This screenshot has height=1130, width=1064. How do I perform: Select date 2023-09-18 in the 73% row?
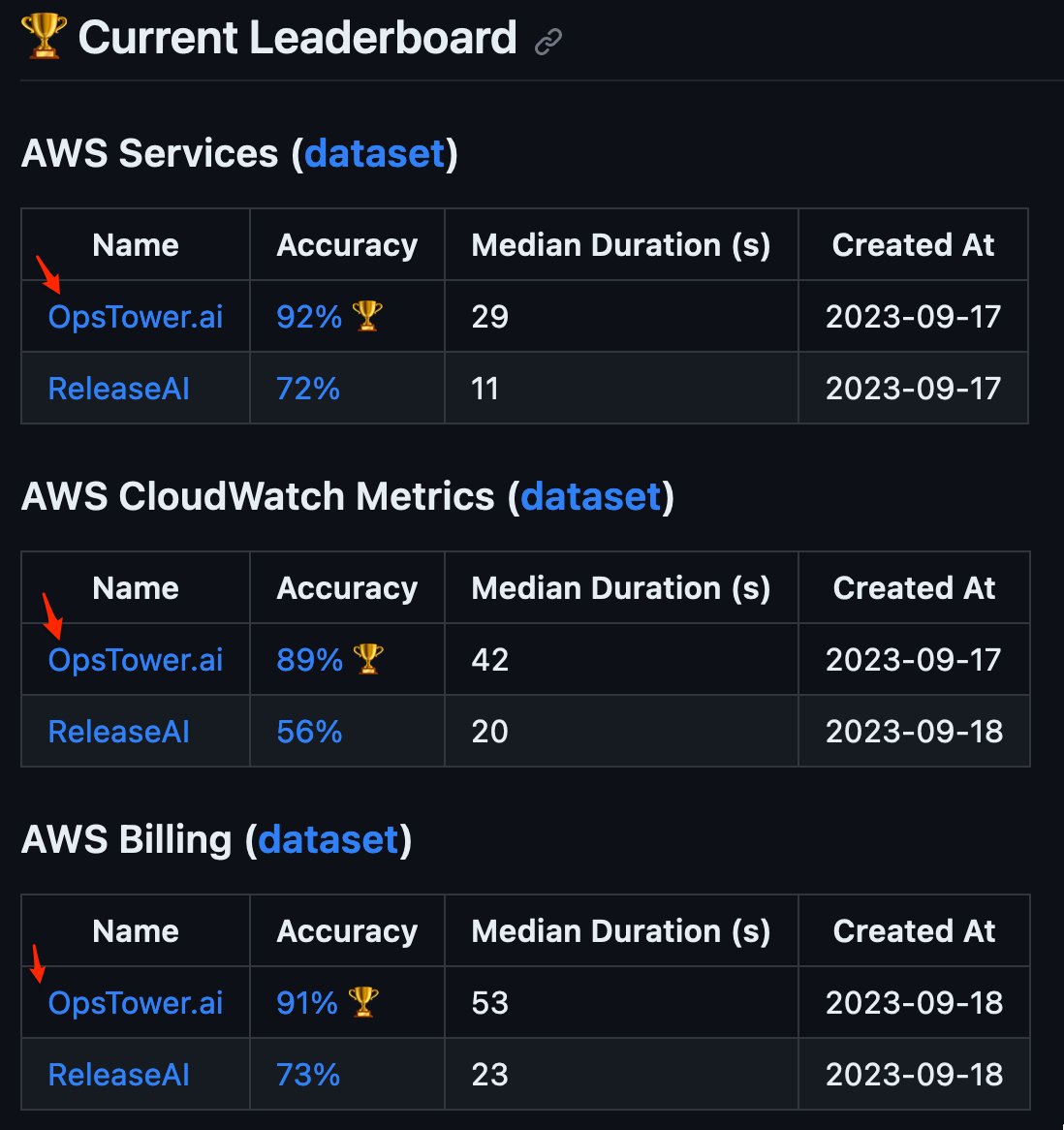click(914, 1075)
